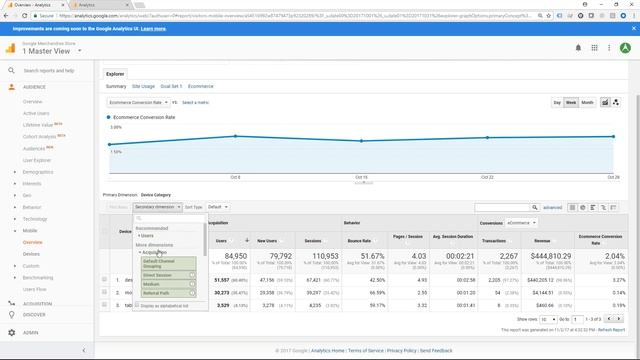The width and height of the screenshot is (640, 360).
Task: Set graph interval to Month
Action: point(587,102)
